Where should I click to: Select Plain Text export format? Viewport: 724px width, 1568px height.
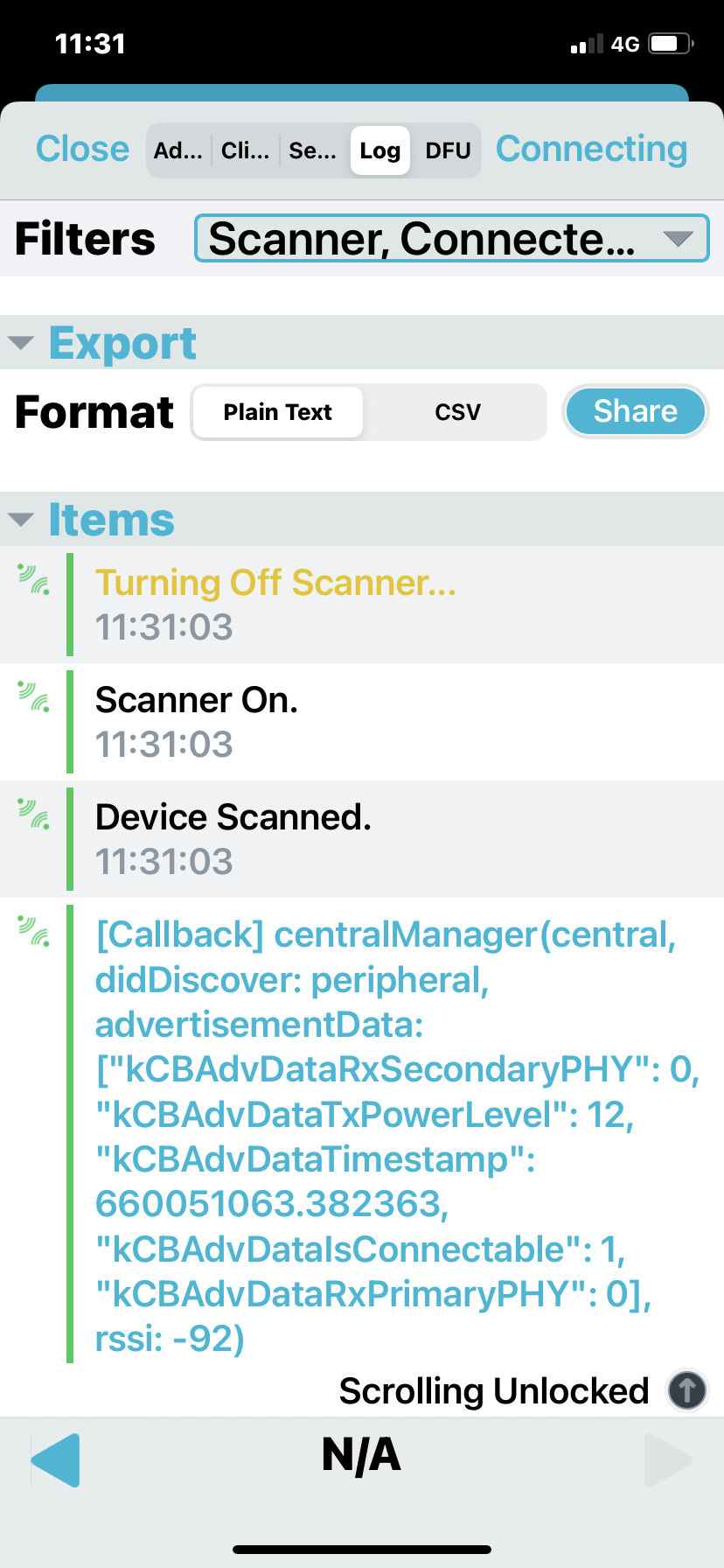point(278,412)
